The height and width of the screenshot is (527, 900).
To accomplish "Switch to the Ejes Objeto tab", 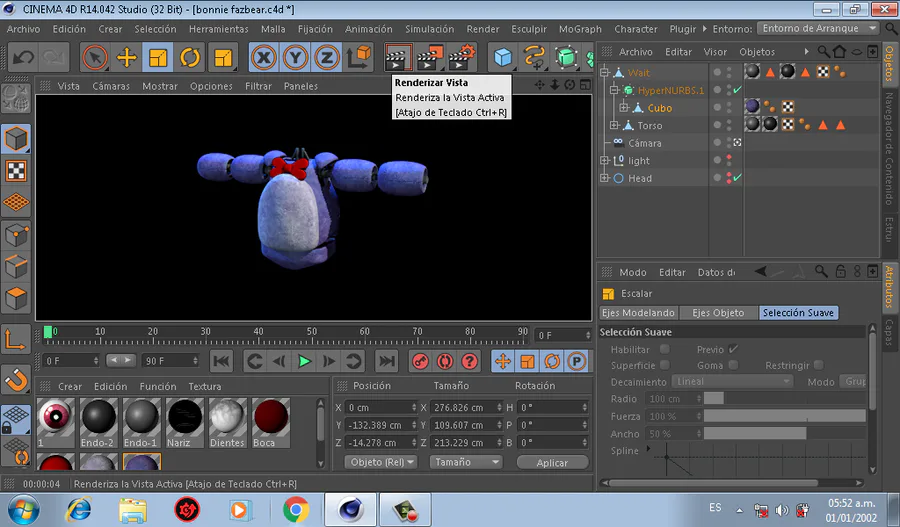I will [x=718, y=313].
